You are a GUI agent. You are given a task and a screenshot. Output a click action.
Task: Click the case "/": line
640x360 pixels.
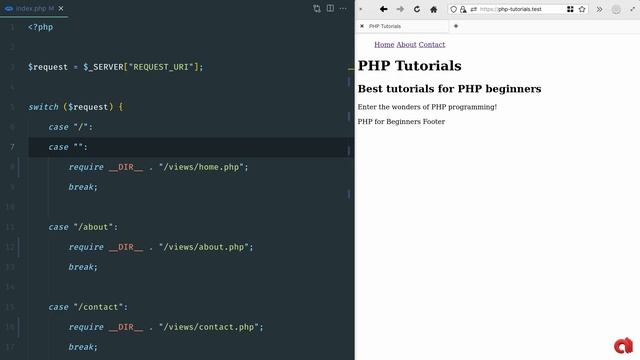(71, 127)
